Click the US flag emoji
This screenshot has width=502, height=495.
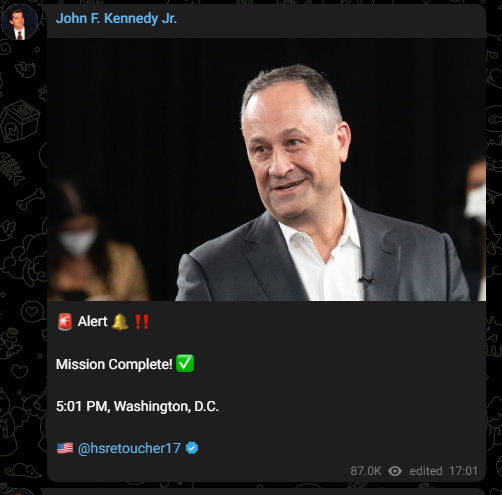[65, 448]
